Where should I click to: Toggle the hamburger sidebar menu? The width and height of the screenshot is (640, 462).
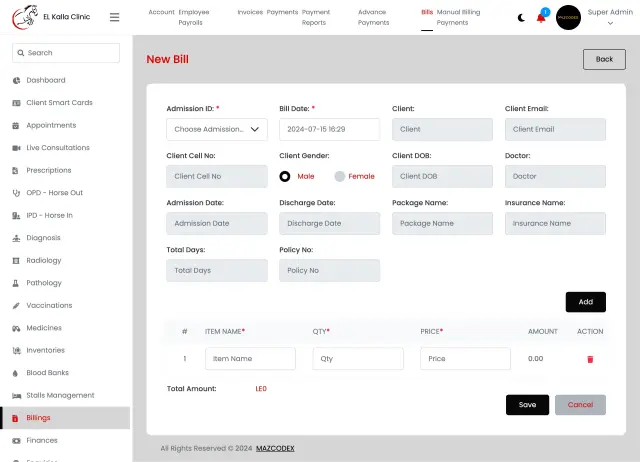pyautogui.click(x=114, y=17)
